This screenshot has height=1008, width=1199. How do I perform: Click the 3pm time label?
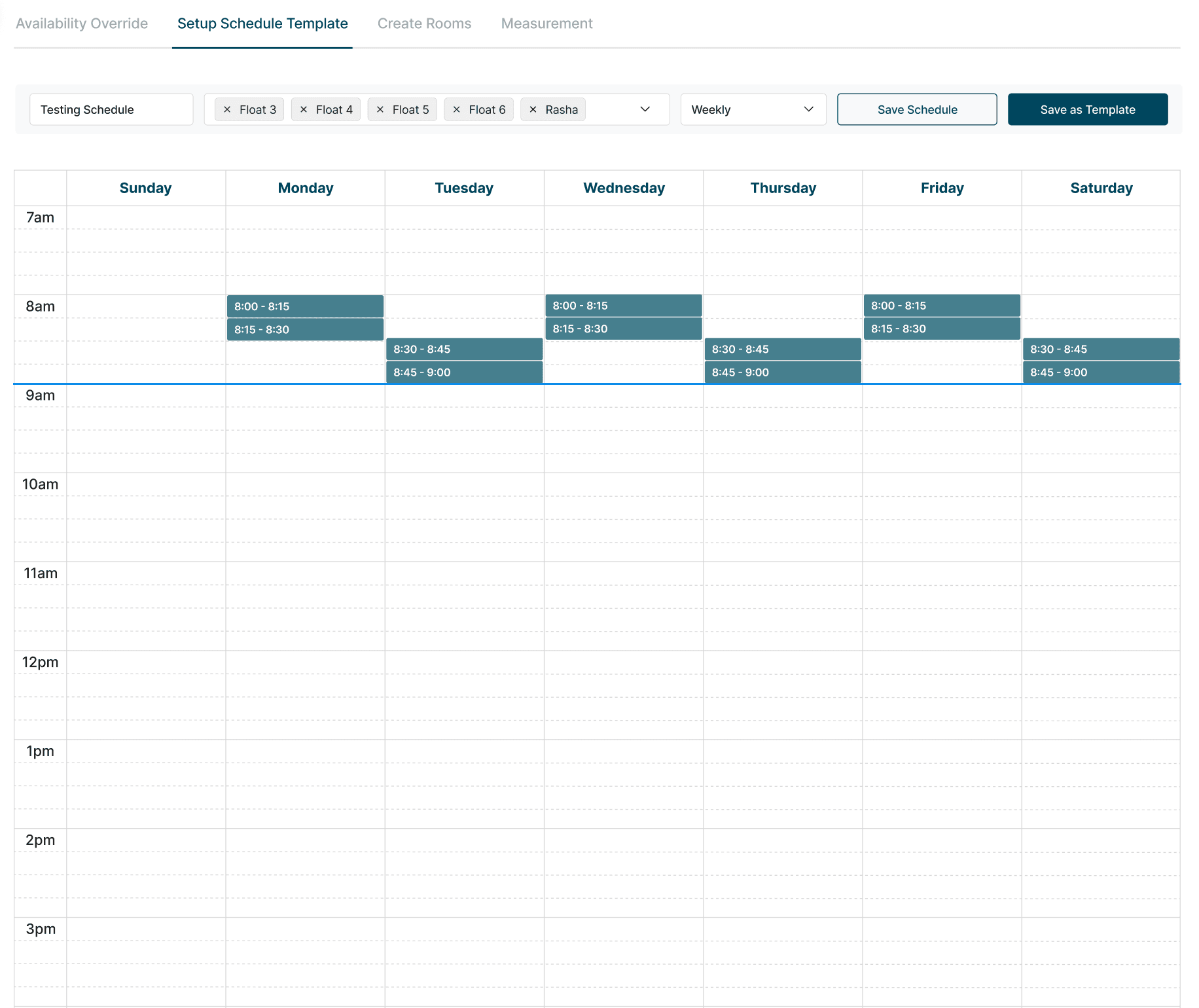point(40,929)
